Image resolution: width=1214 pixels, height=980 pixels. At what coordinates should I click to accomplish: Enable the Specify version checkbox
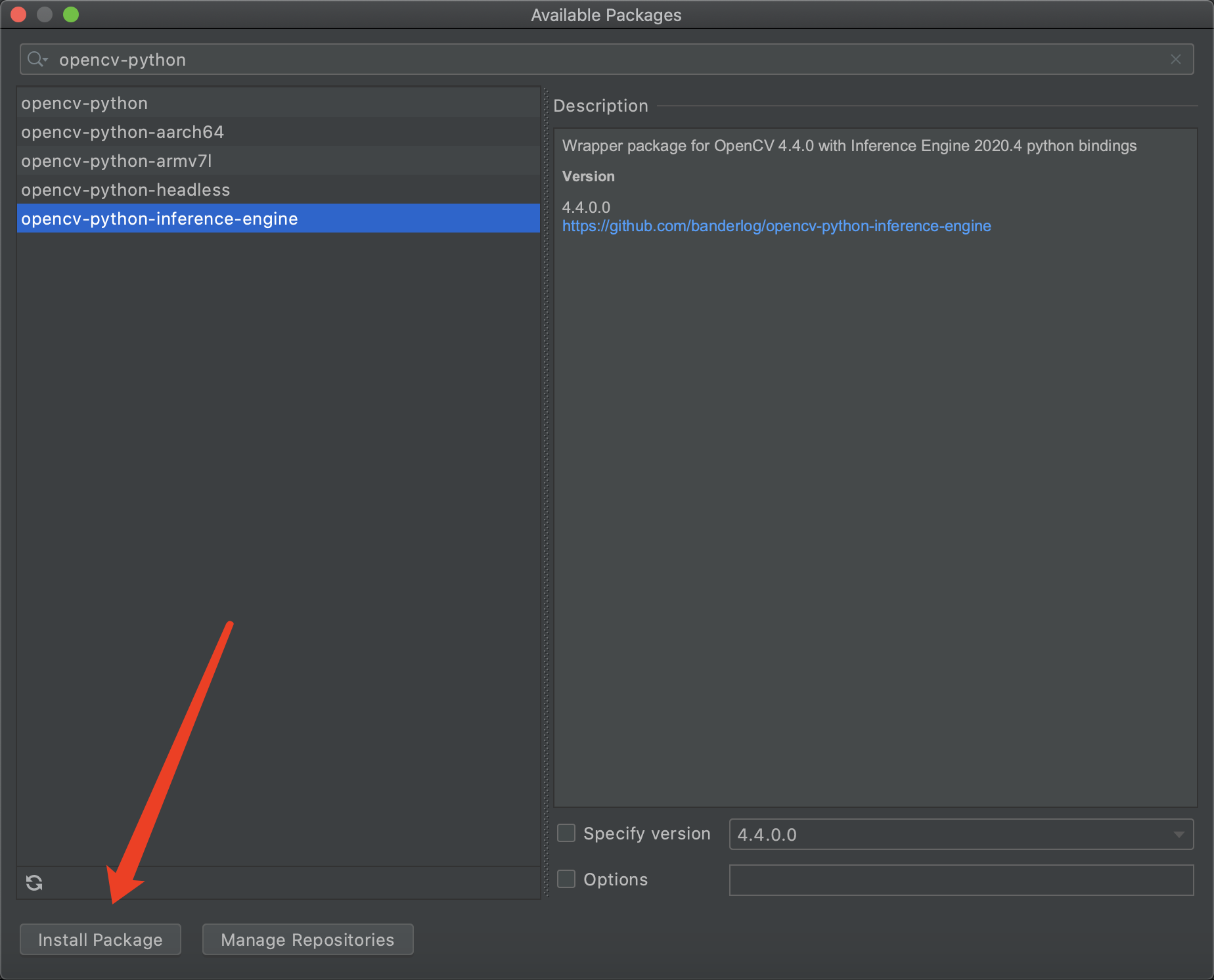click(566, 834)
